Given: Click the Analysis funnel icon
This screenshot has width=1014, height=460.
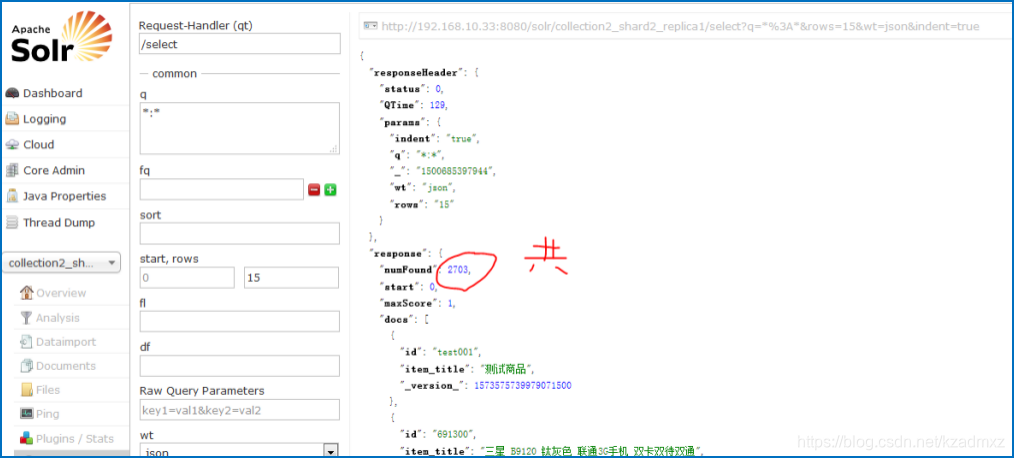Looking at the screenshot, I should [27, 318].
